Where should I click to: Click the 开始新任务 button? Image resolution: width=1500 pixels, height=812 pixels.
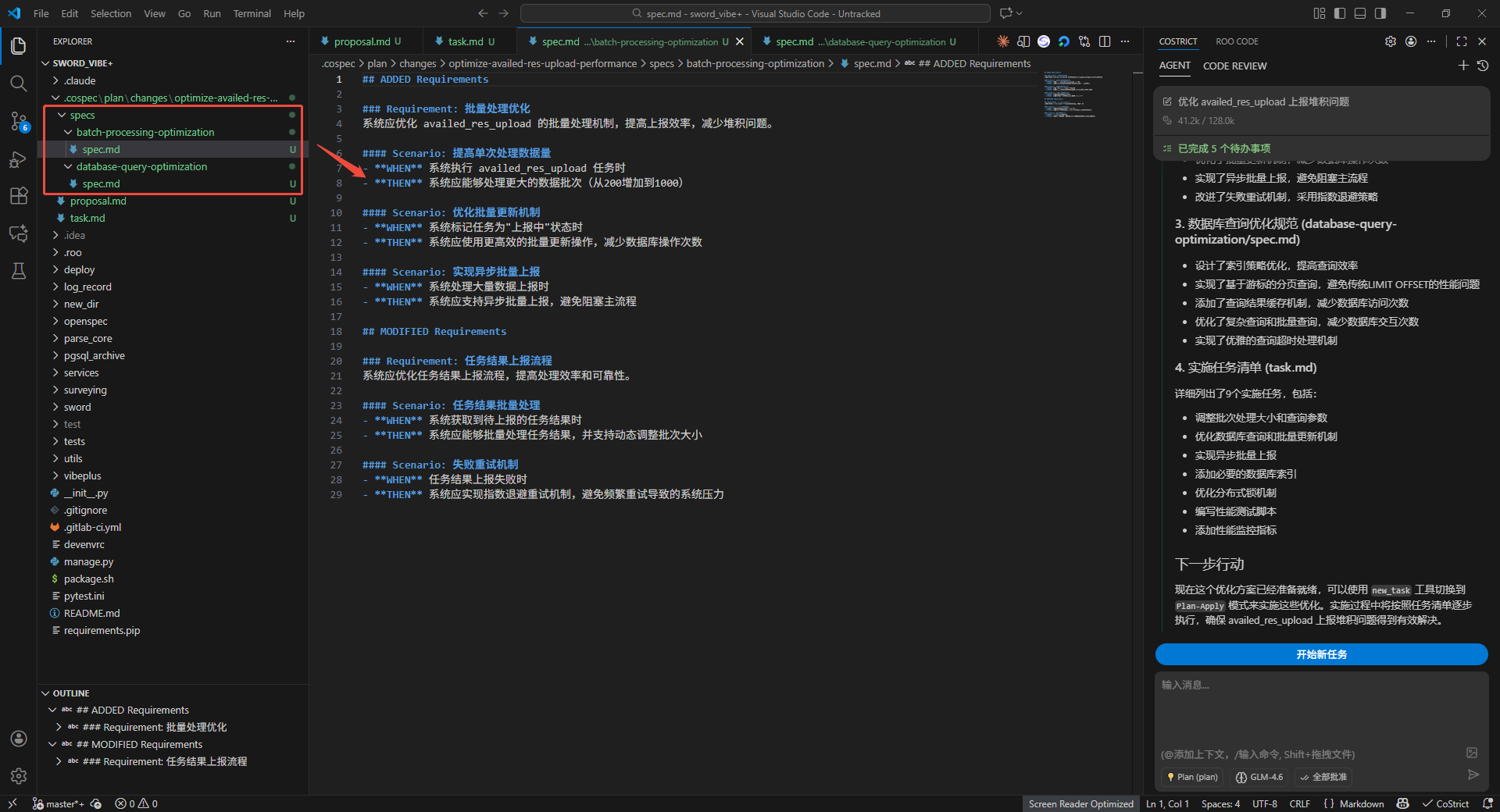pyautogui.click(x=1321, y=654)
